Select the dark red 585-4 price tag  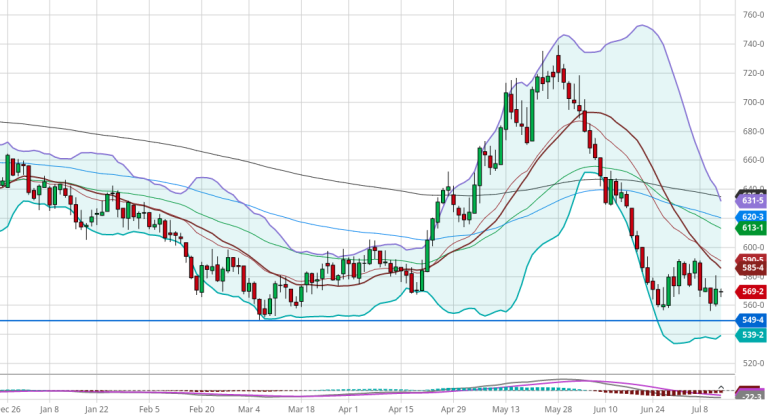coord(752,268)
